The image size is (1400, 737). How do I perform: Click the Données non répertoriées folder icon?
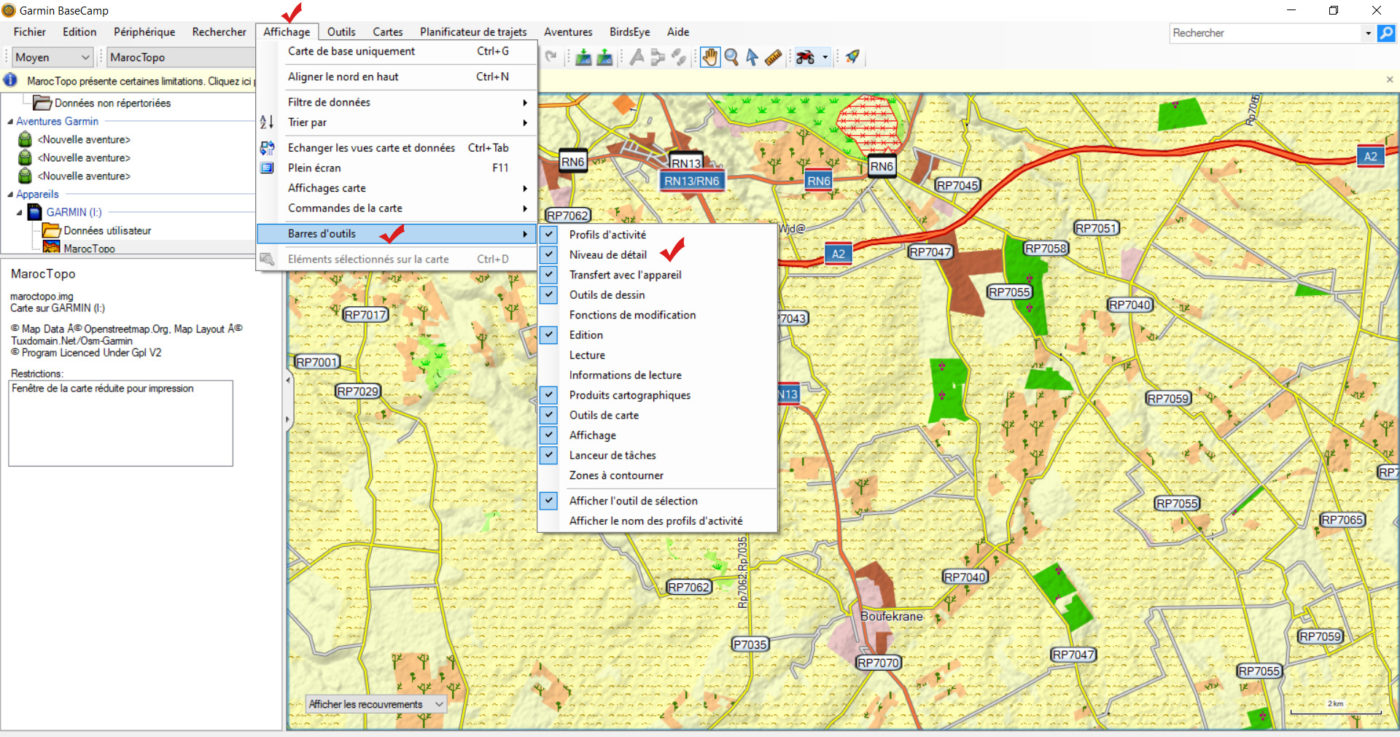(x=41, y=102)
